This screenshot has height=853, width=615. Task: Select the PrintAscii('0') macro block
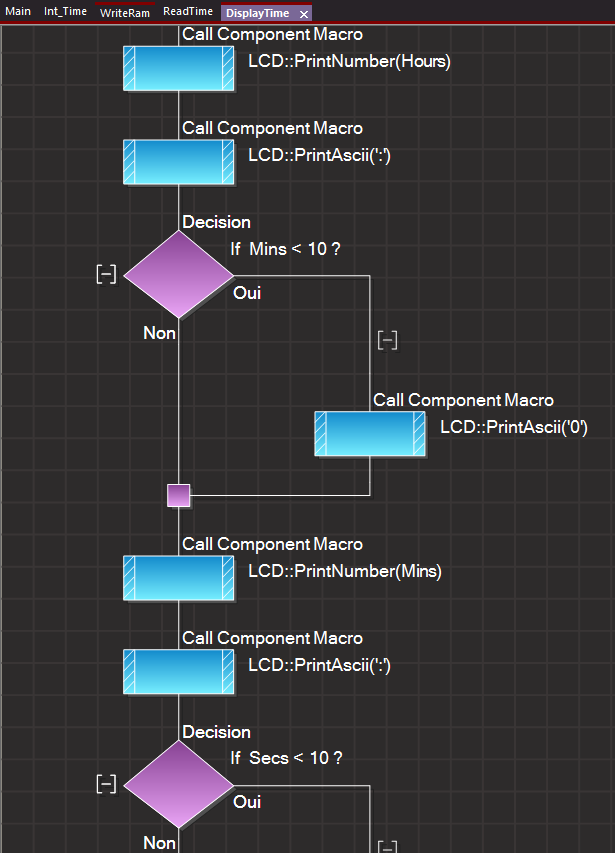[x=370, y=434]
